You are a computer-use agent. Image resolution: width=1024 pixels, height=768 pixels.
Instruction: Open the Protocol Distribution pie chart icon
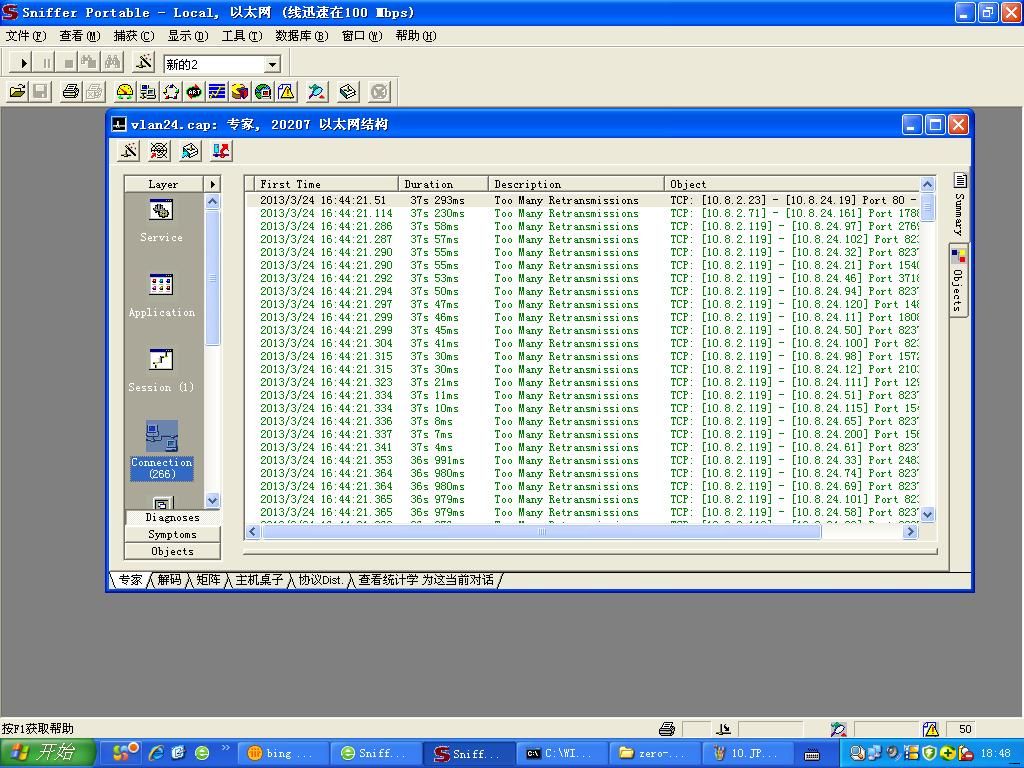coord(240,91)
